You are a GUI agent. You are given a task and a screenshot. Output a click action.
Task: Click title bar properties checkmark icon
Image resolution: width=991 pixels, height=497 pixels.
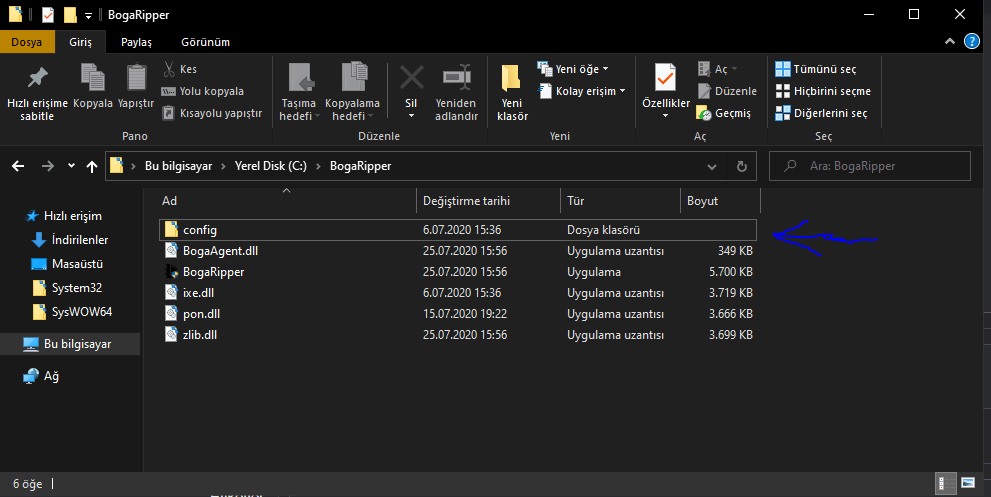pyautogui.click(x=48, y=15)
